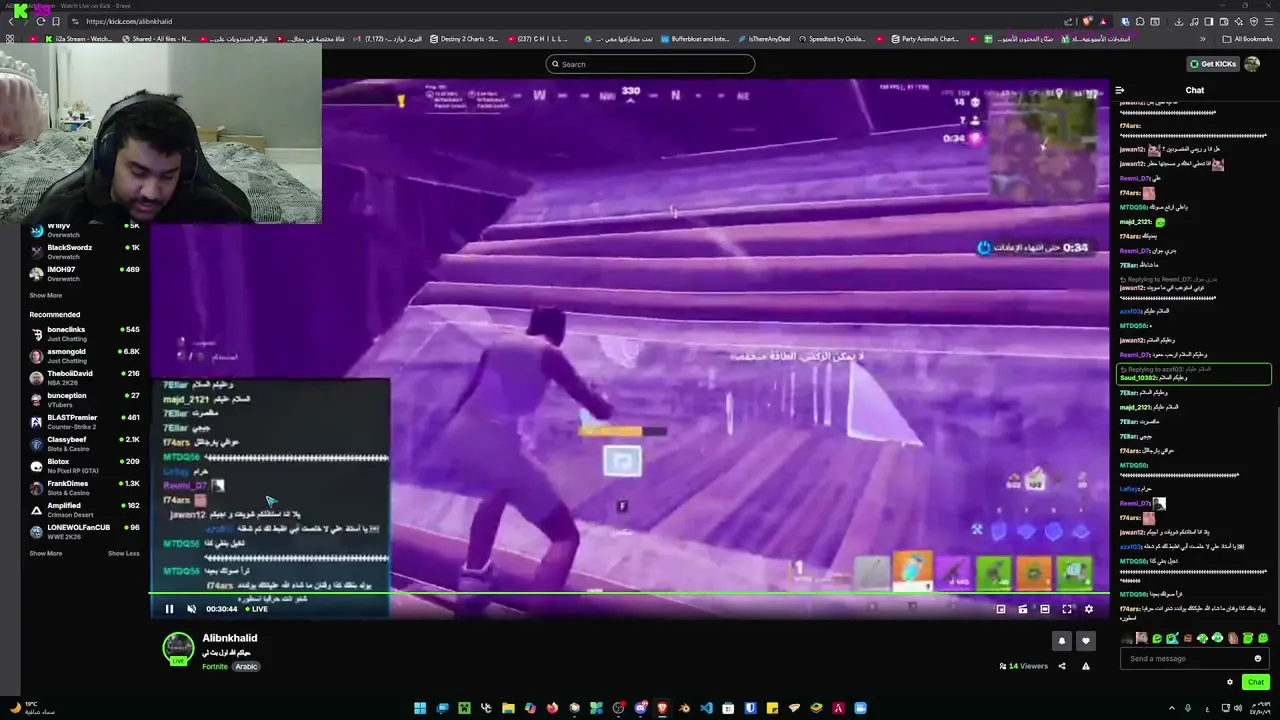The height and width of the screenshot is (720, 1280).
Task: Open the user profile avatar menu
Action: (x=1252, y=64)
